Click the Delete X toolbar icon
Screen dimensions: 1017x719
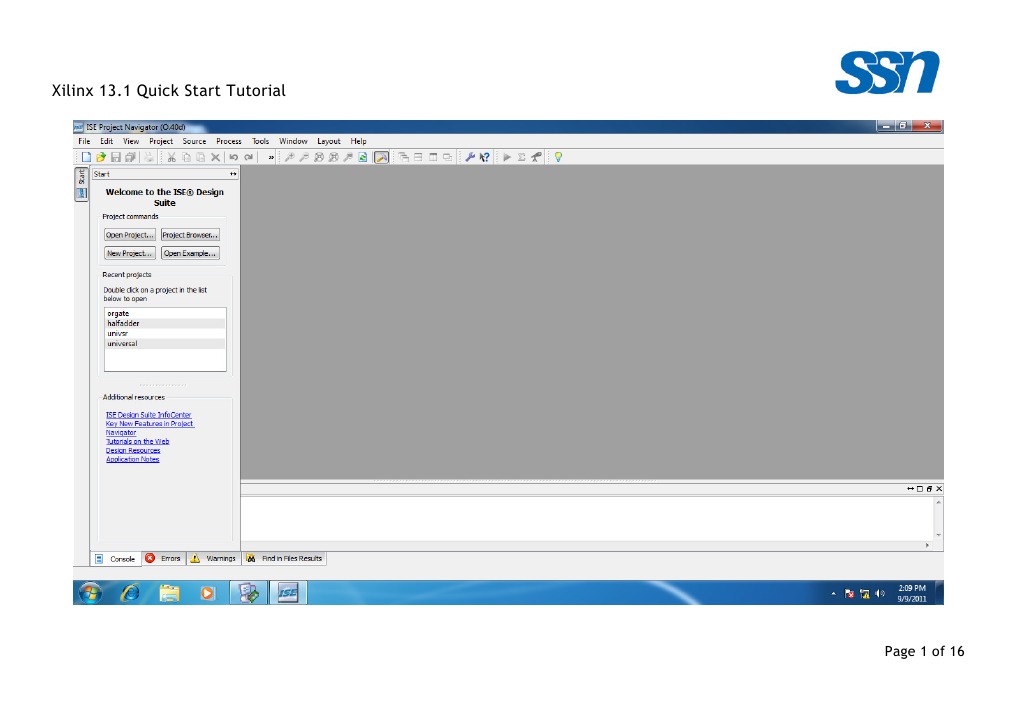215,157
